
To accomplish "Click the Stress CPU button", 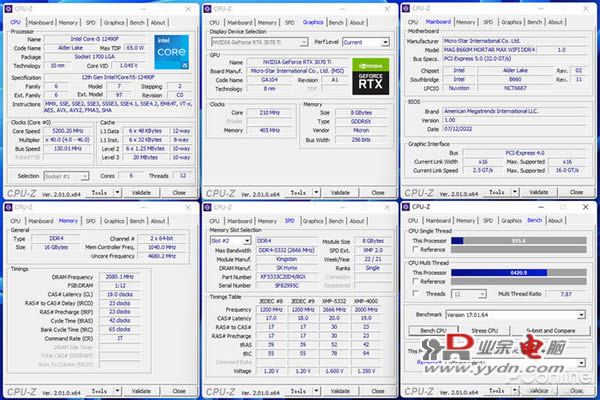I will (485, 330).
